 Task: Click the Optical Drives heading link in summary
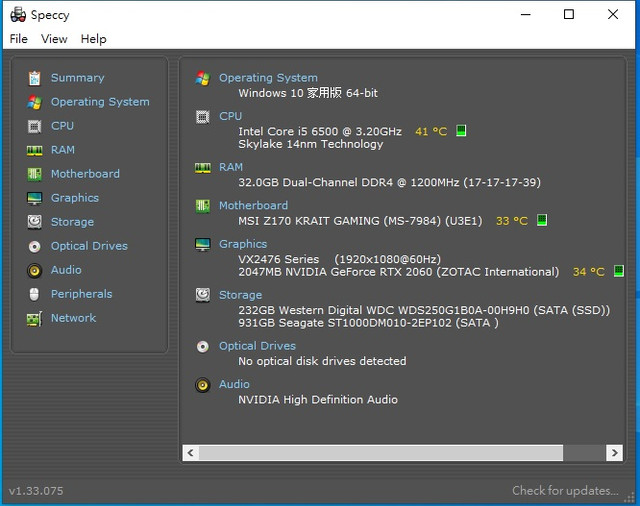pyautogui.click(x=258, y=346)
